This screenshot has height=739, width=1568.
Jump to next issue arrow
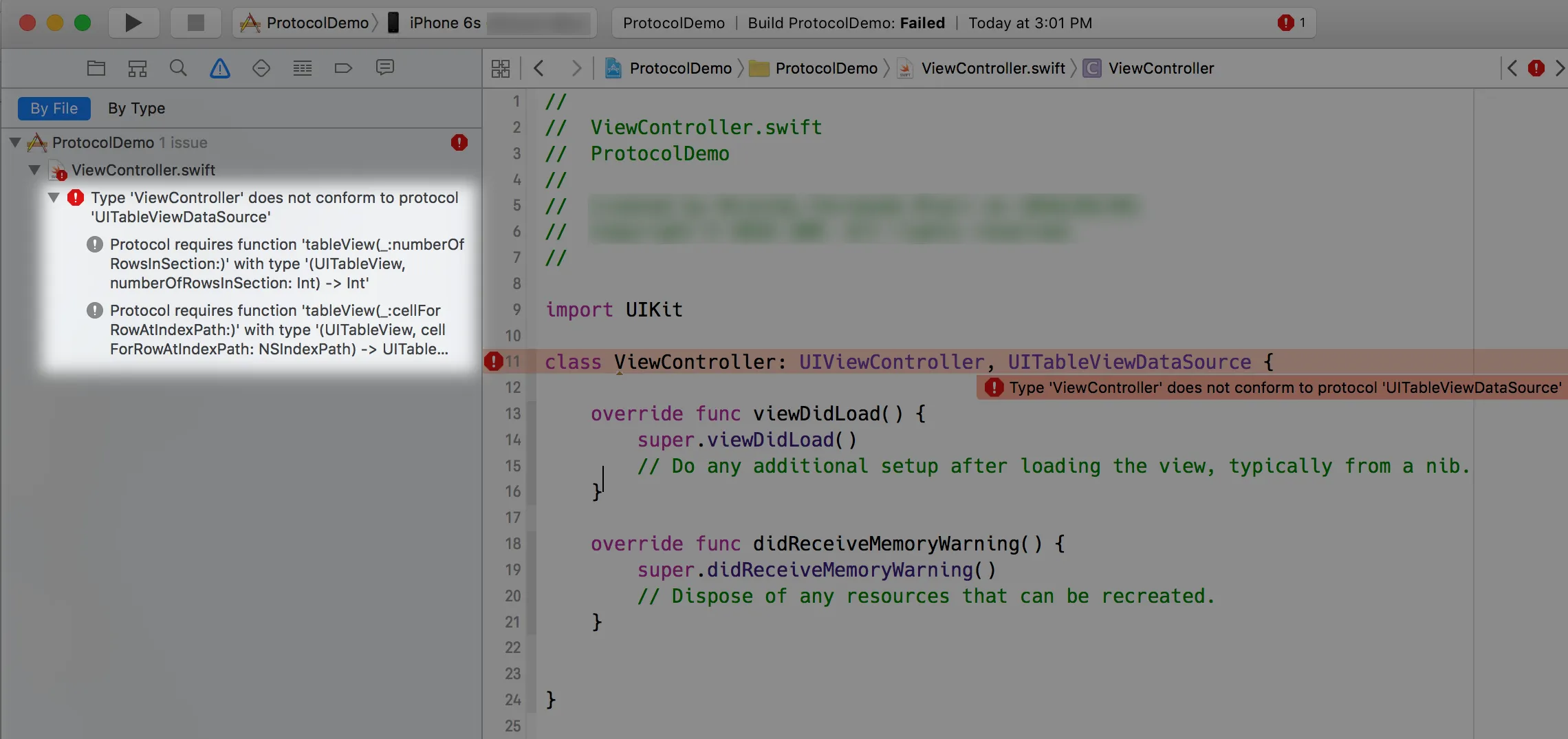1560,68
